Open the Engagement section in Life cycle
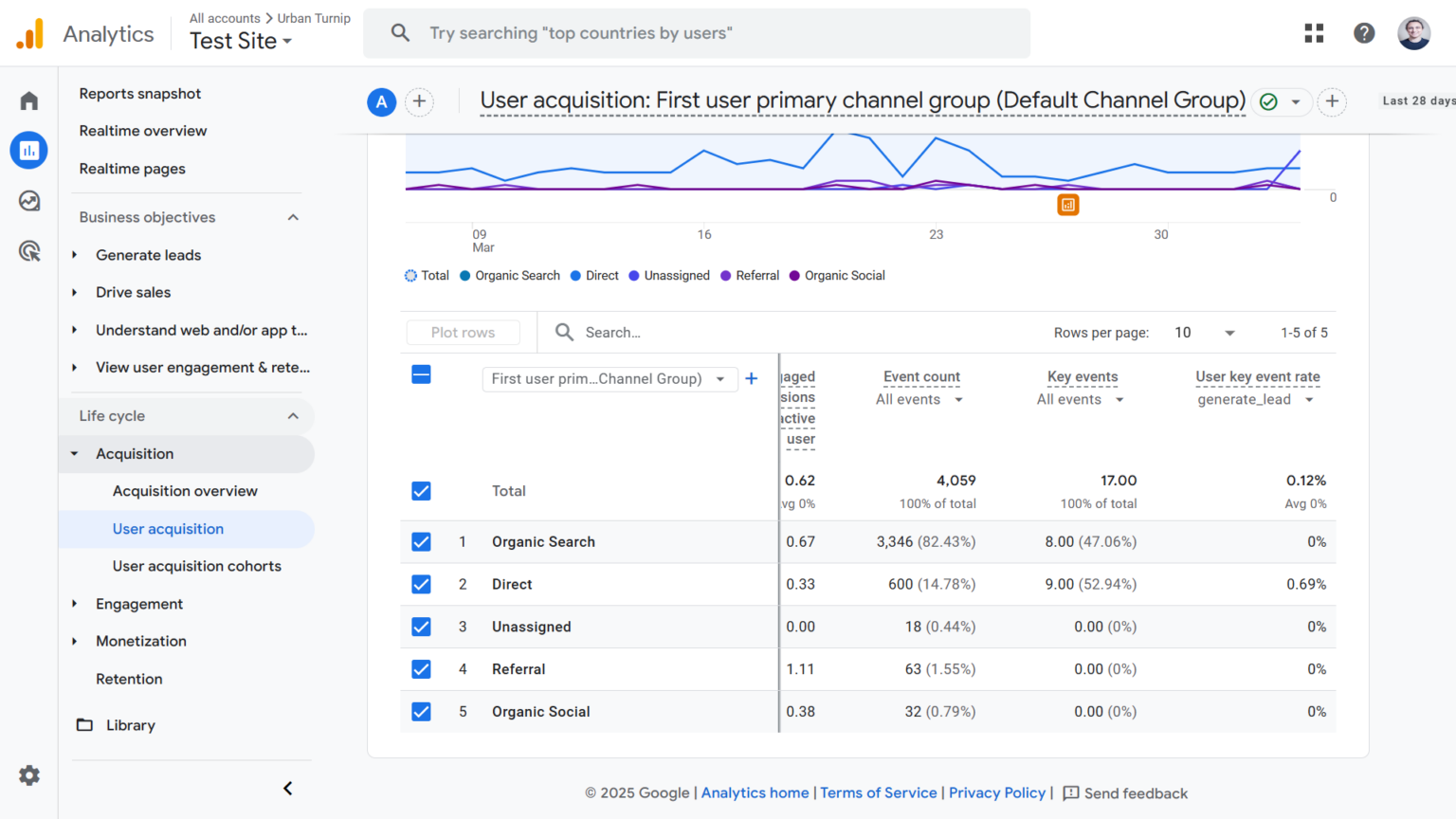This screenshot has height=819, width=1456. [139, 604]
